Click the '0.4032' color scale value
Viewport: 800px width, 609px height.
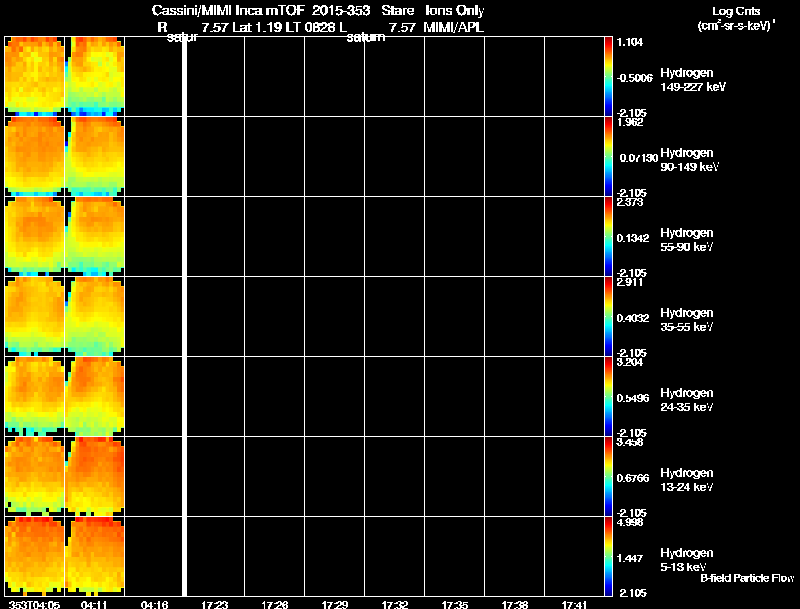(x=633, y=318)
